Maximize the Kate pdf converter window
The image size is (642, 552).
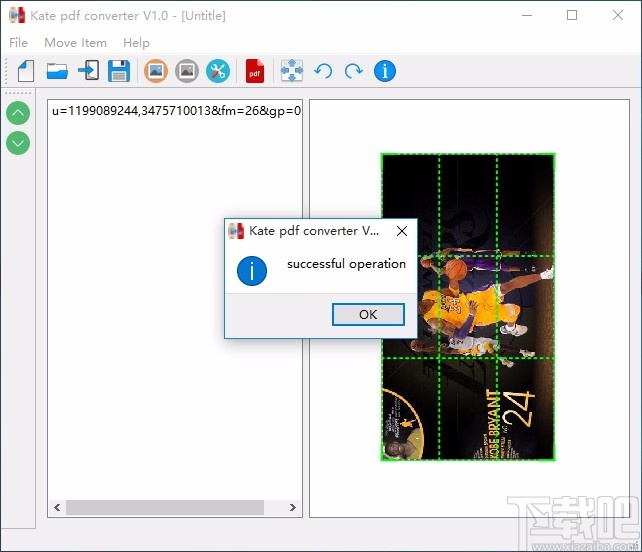[572, 16]
